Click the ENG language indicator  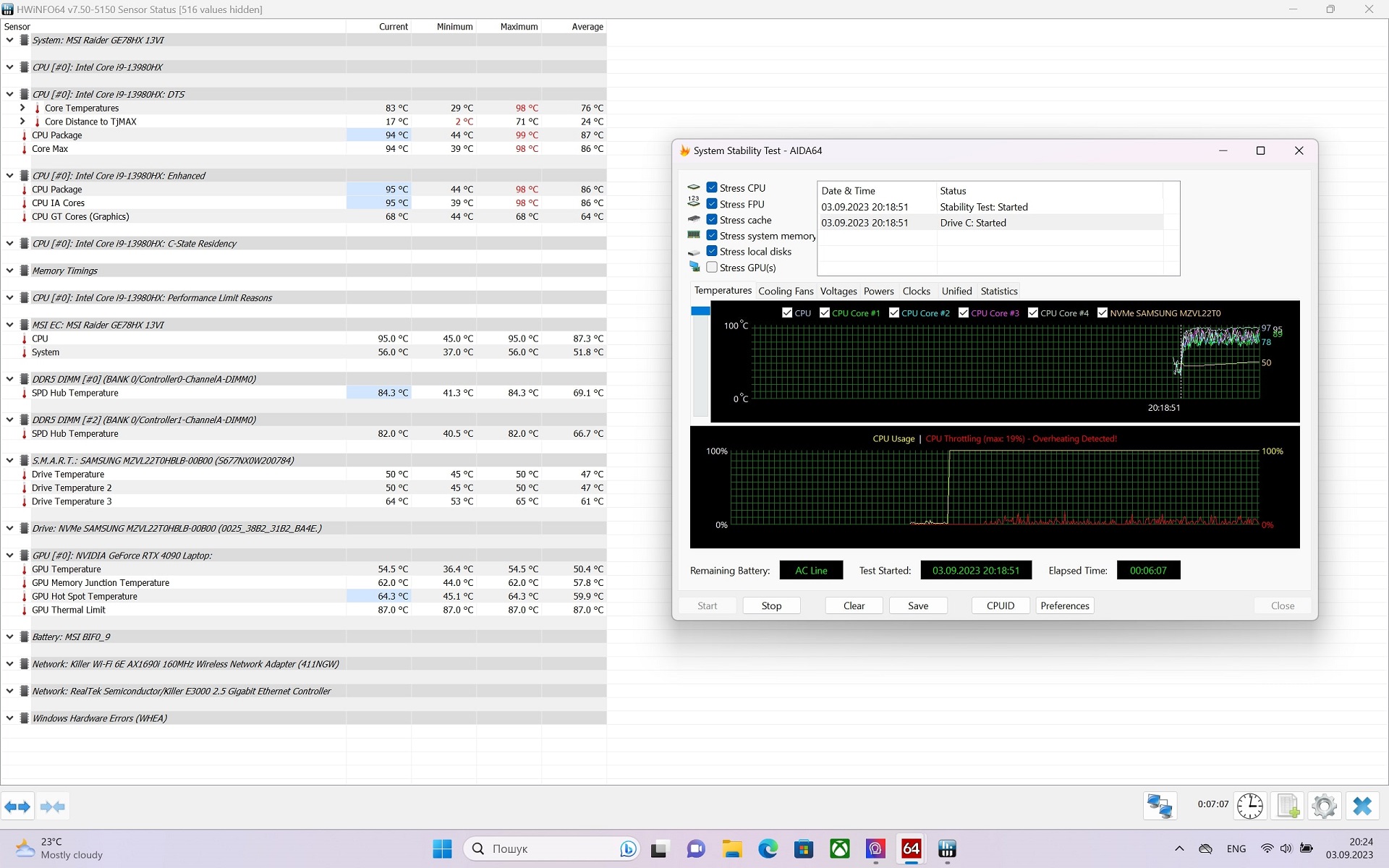tap(1236, 848)
